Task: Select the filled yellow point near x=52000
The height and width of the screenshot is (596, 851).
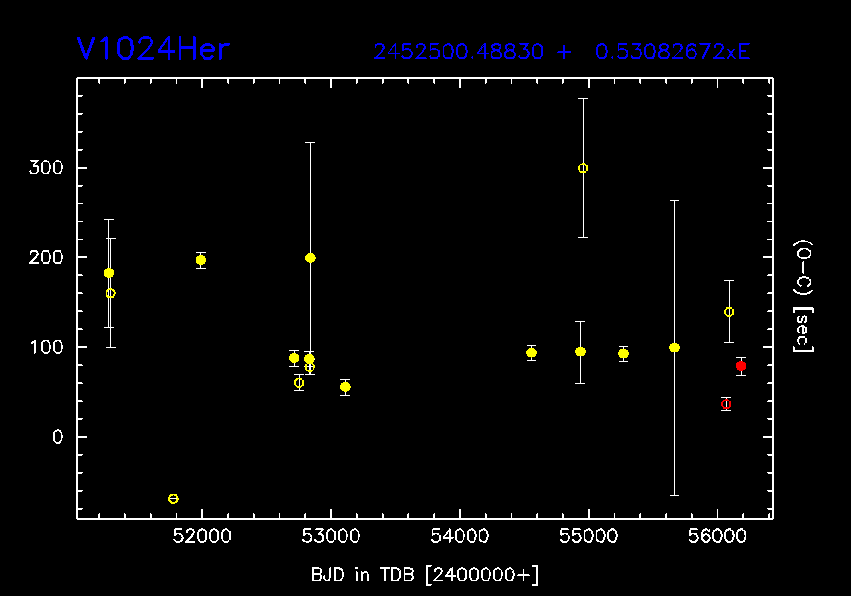Action: pyautogui.click(x=201, y=260)
